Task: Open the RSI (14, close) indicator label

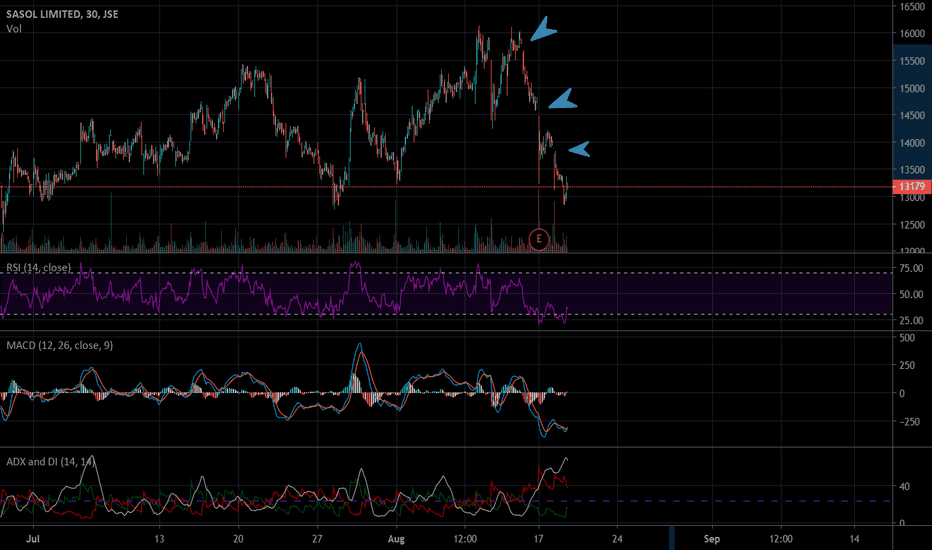Action: coord(39,268)
